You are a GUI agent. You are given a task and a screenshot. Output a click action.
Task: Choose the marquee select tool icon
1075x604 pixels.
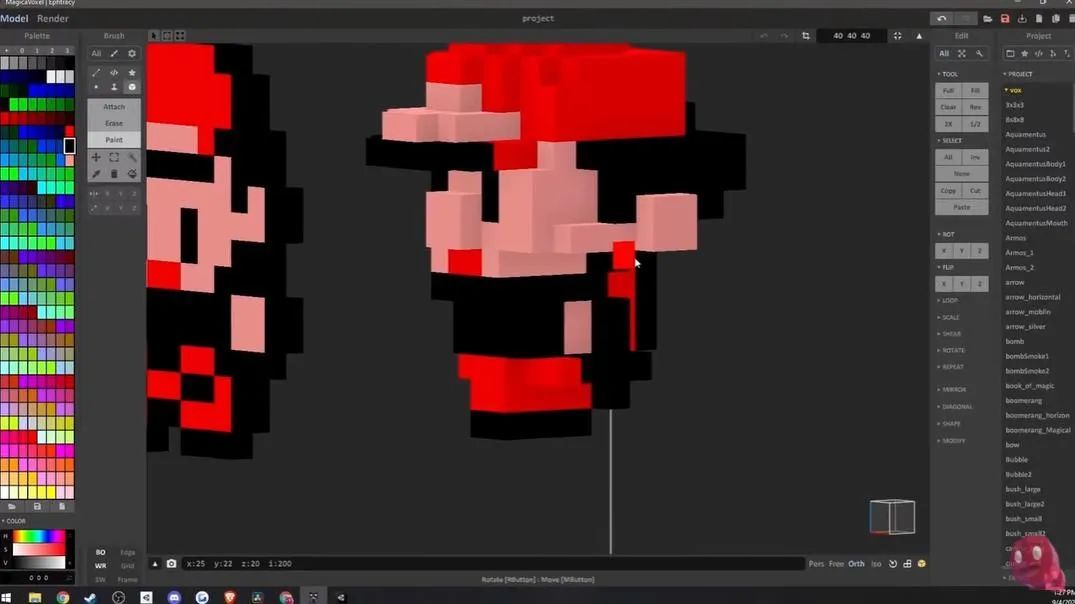114,158
